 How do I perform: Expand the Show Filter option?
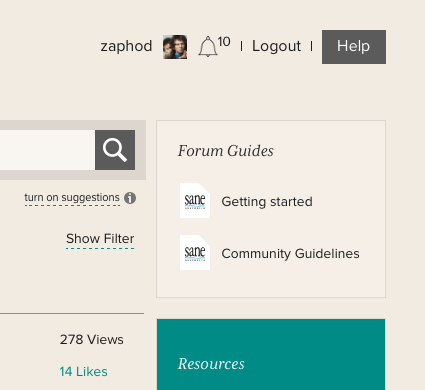point(100,239)
